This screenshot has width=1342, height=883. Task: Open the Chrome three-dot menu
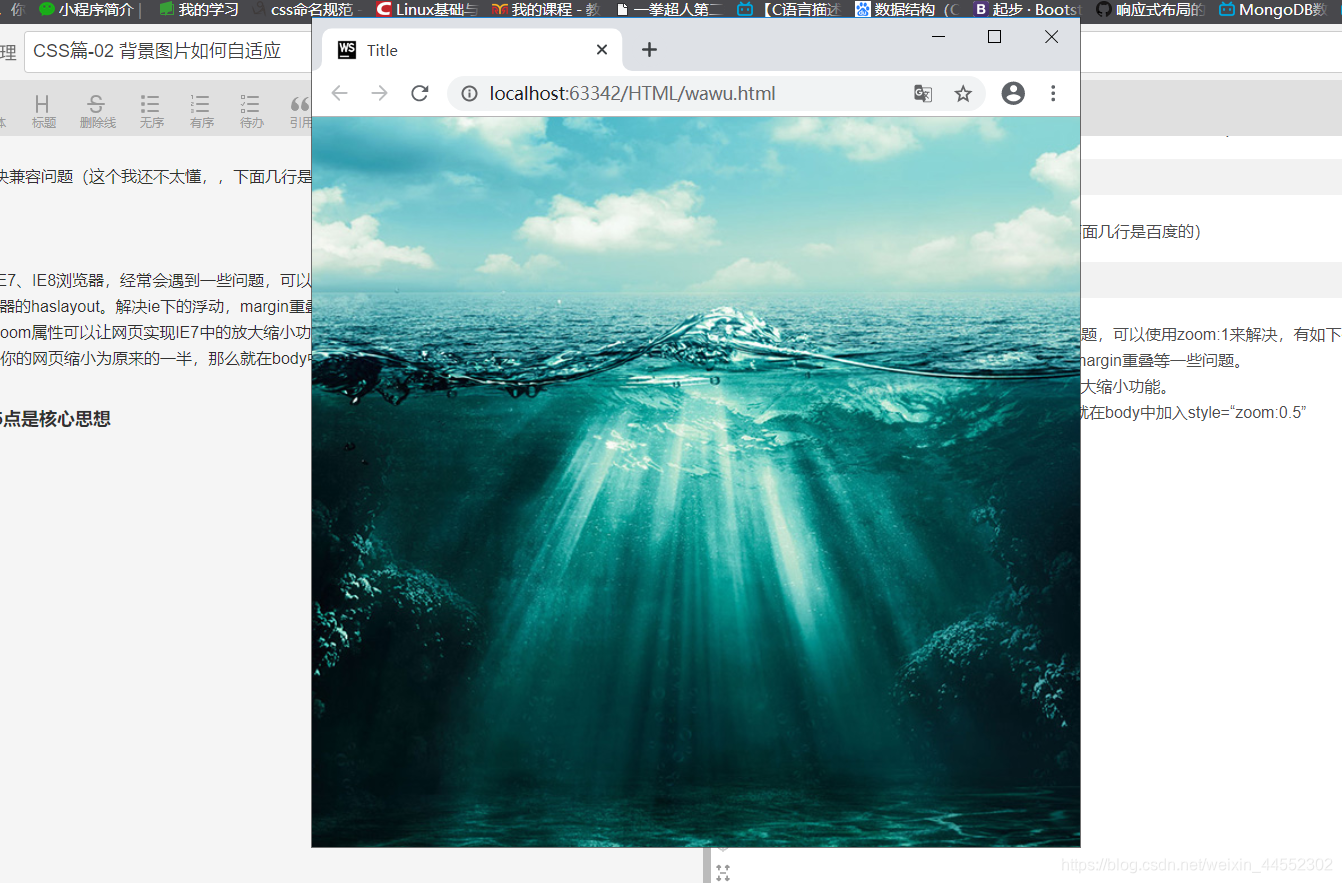[1053, 93]
